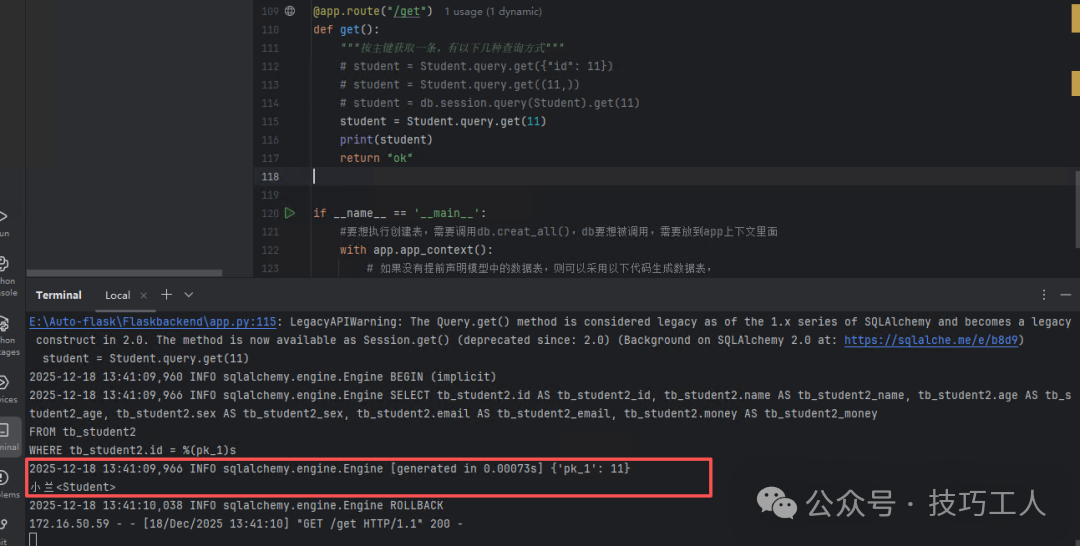
Task: Open the Terminal panel options kebab menu
Action: point(1043,295)
